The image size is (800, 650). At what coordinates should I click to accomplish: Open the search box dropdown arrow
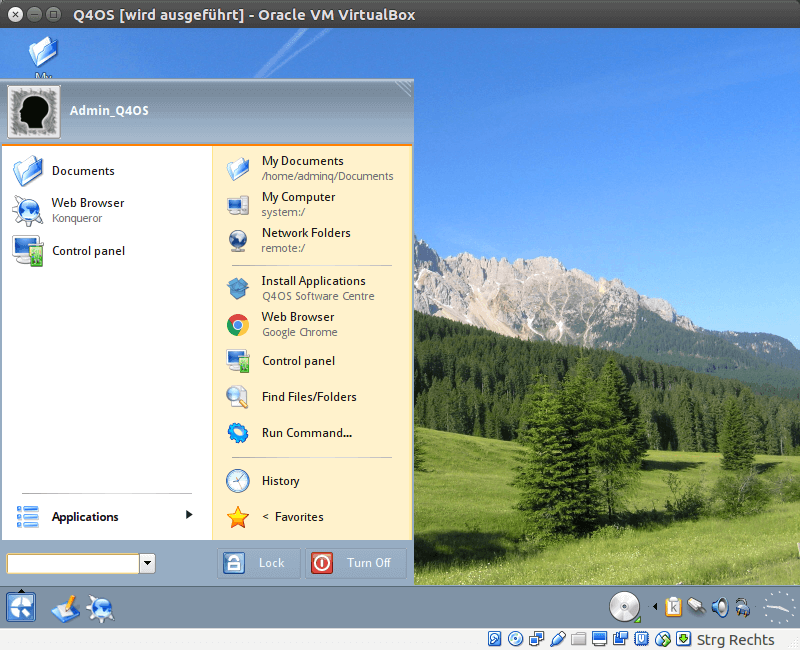coord(148,564)
